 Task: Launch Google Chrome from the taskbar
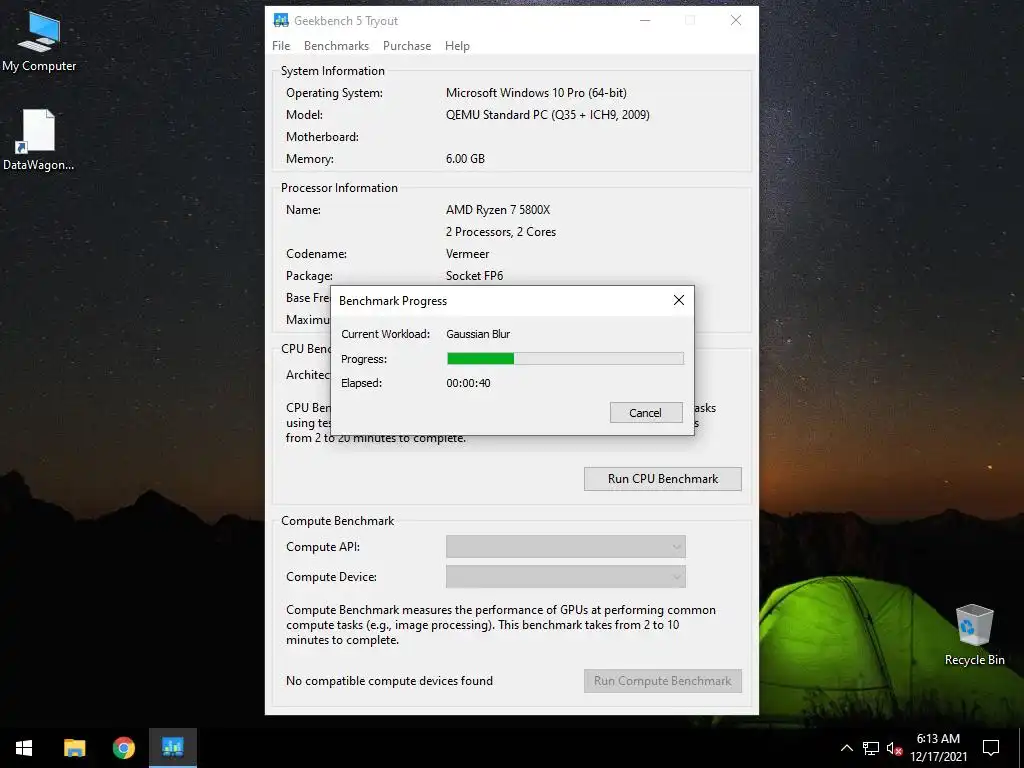pyautogui.click(x=123, y=748)
